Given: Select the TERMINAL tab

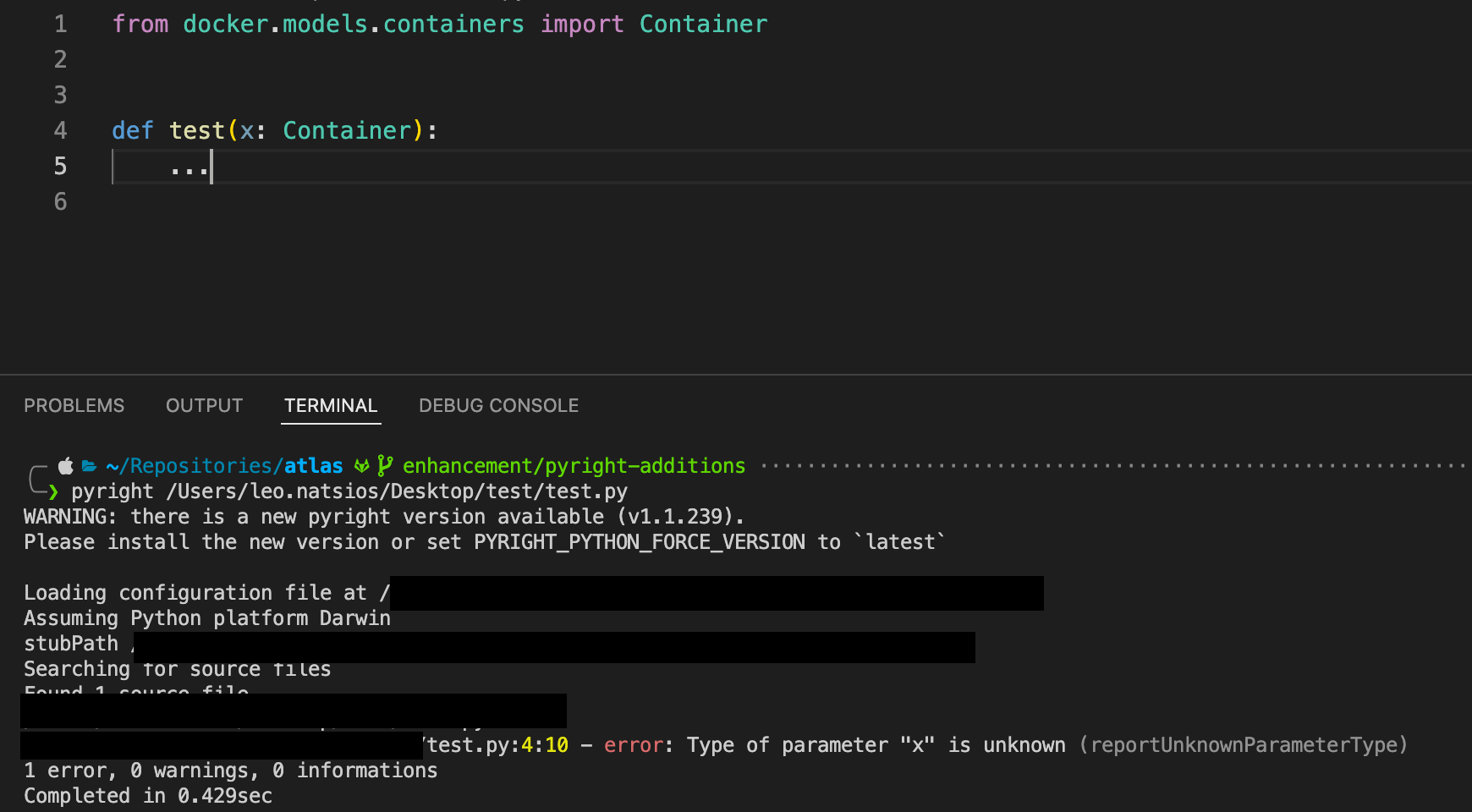Looking at the screenshot, I should (330, 405).
